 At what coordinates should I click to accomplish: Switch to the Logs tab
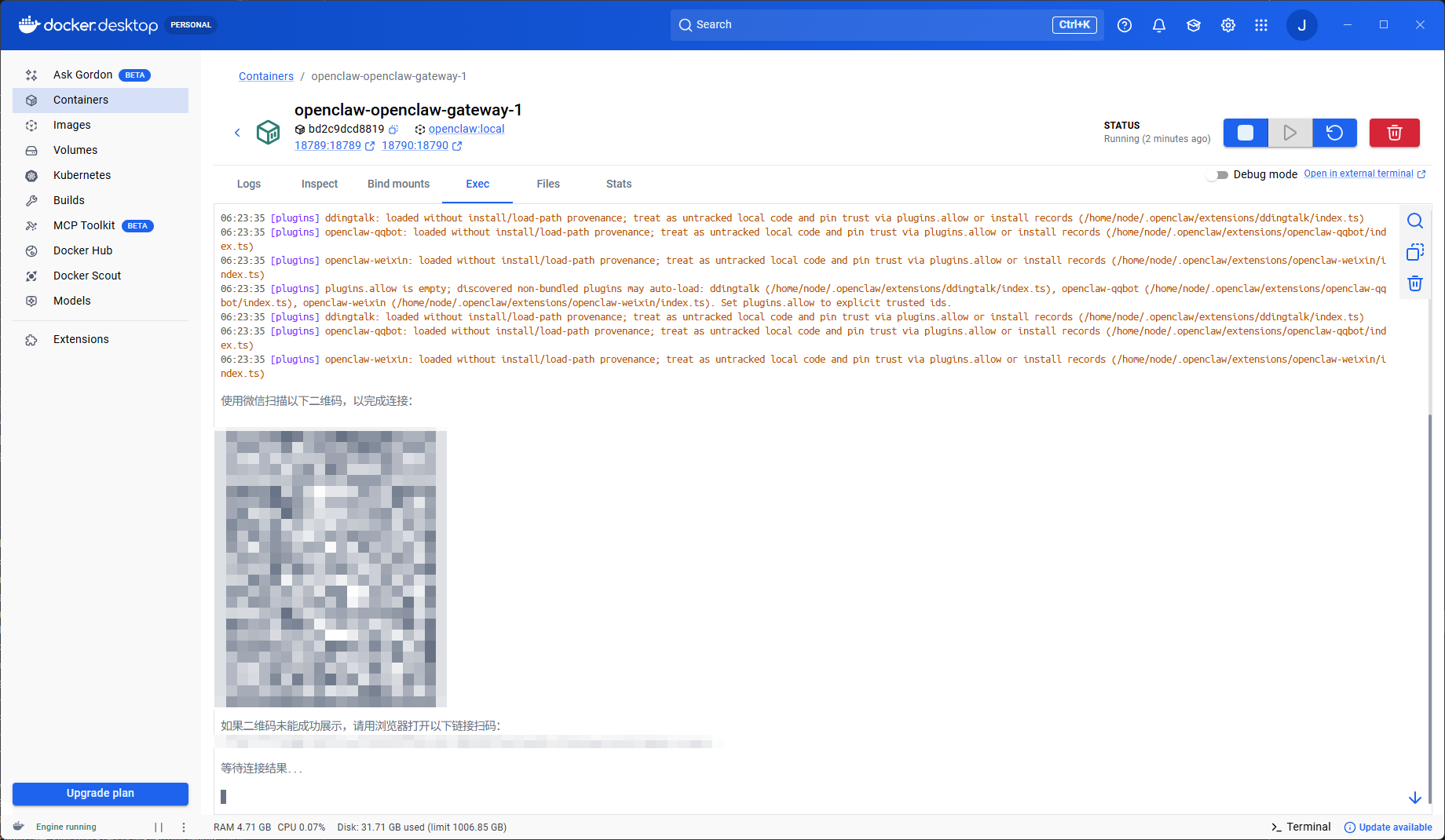pyautogui.click(x=249, y=184)
